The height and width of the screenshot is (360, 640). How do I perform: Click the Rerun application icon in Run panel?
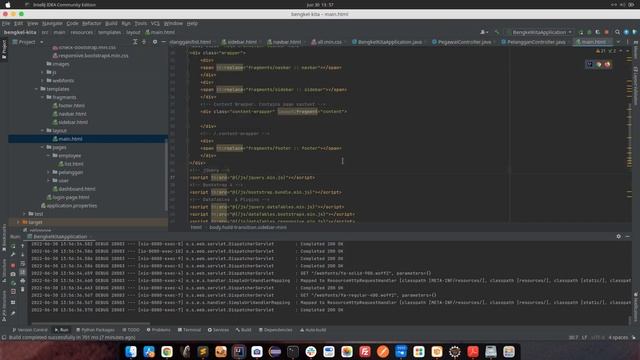13,246
